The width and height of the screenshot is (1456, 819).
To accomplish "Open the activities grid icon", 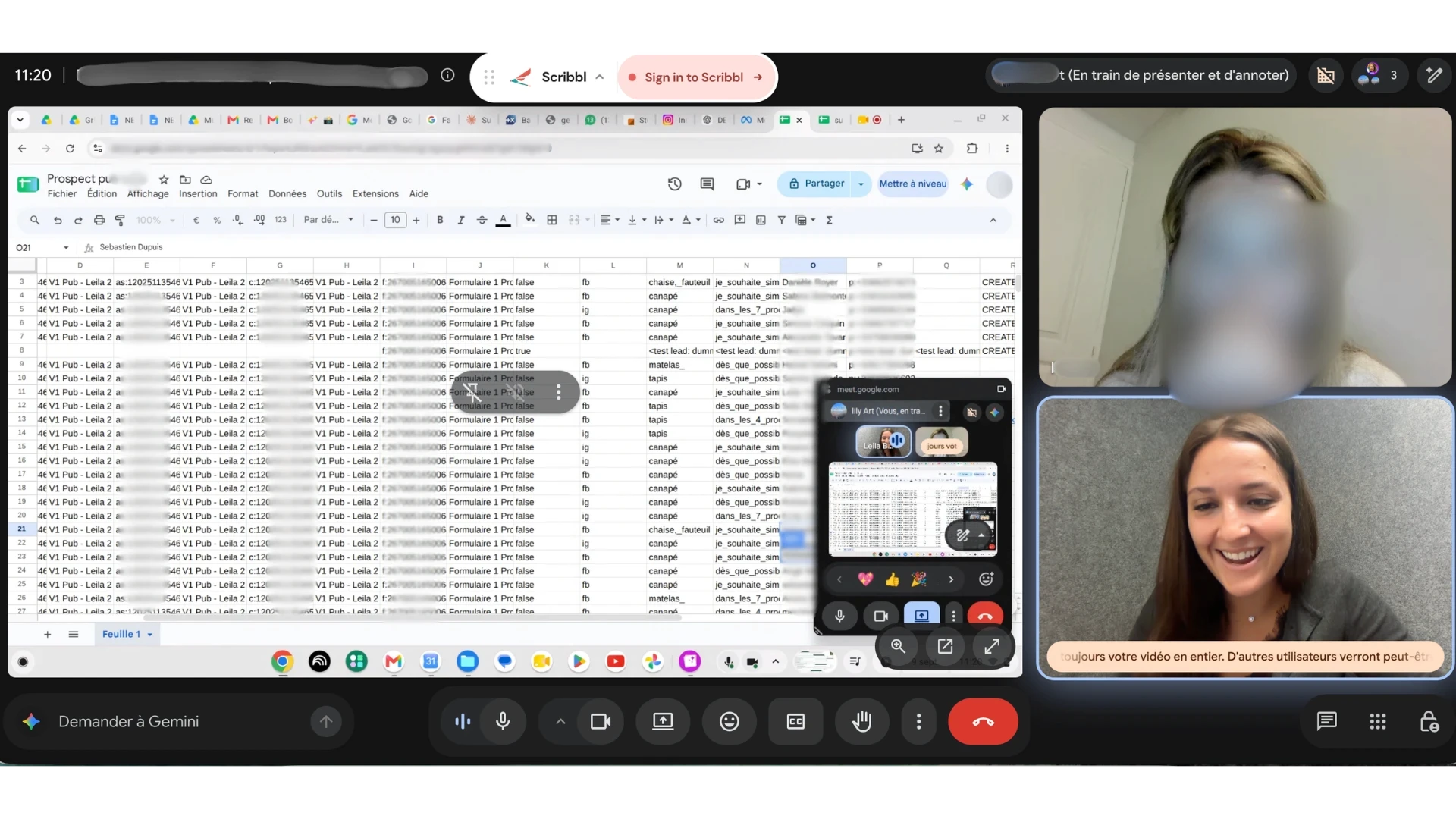I will coord(1378,721).
